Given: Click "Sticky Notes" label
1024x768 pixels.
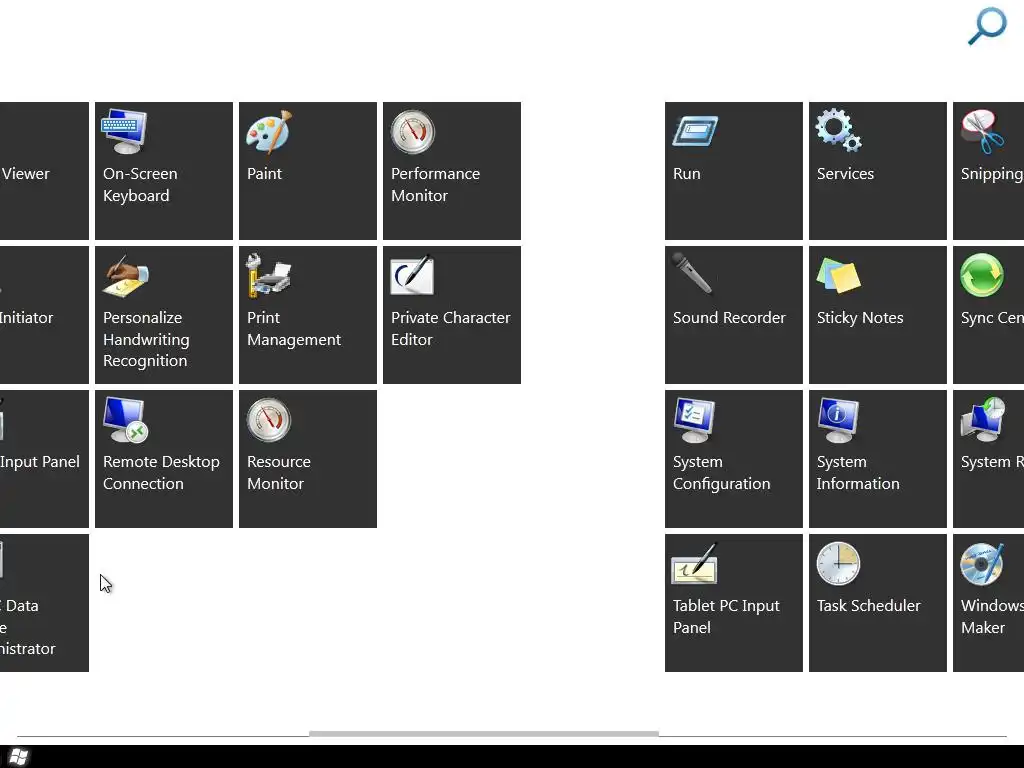Looking at the screenshot, I should pos(860,318).
